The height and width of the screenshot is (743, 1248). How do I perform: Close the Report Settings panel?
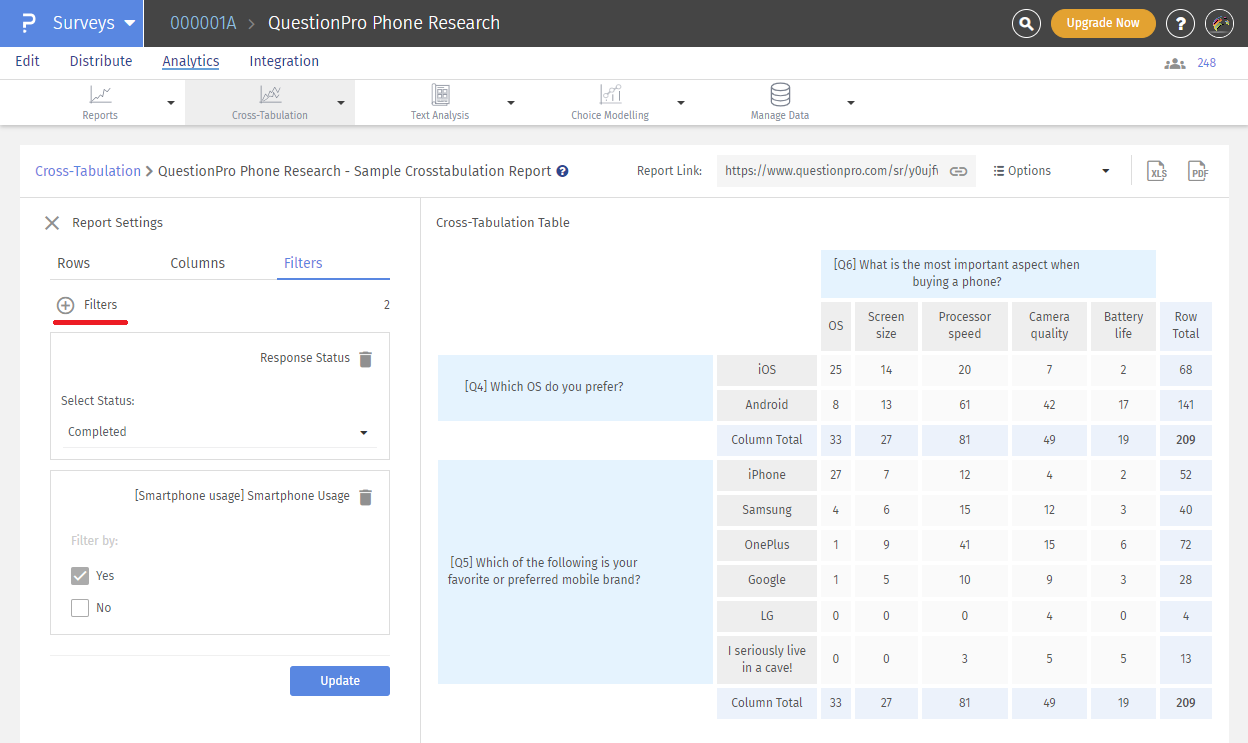click(x=52, y=223)
